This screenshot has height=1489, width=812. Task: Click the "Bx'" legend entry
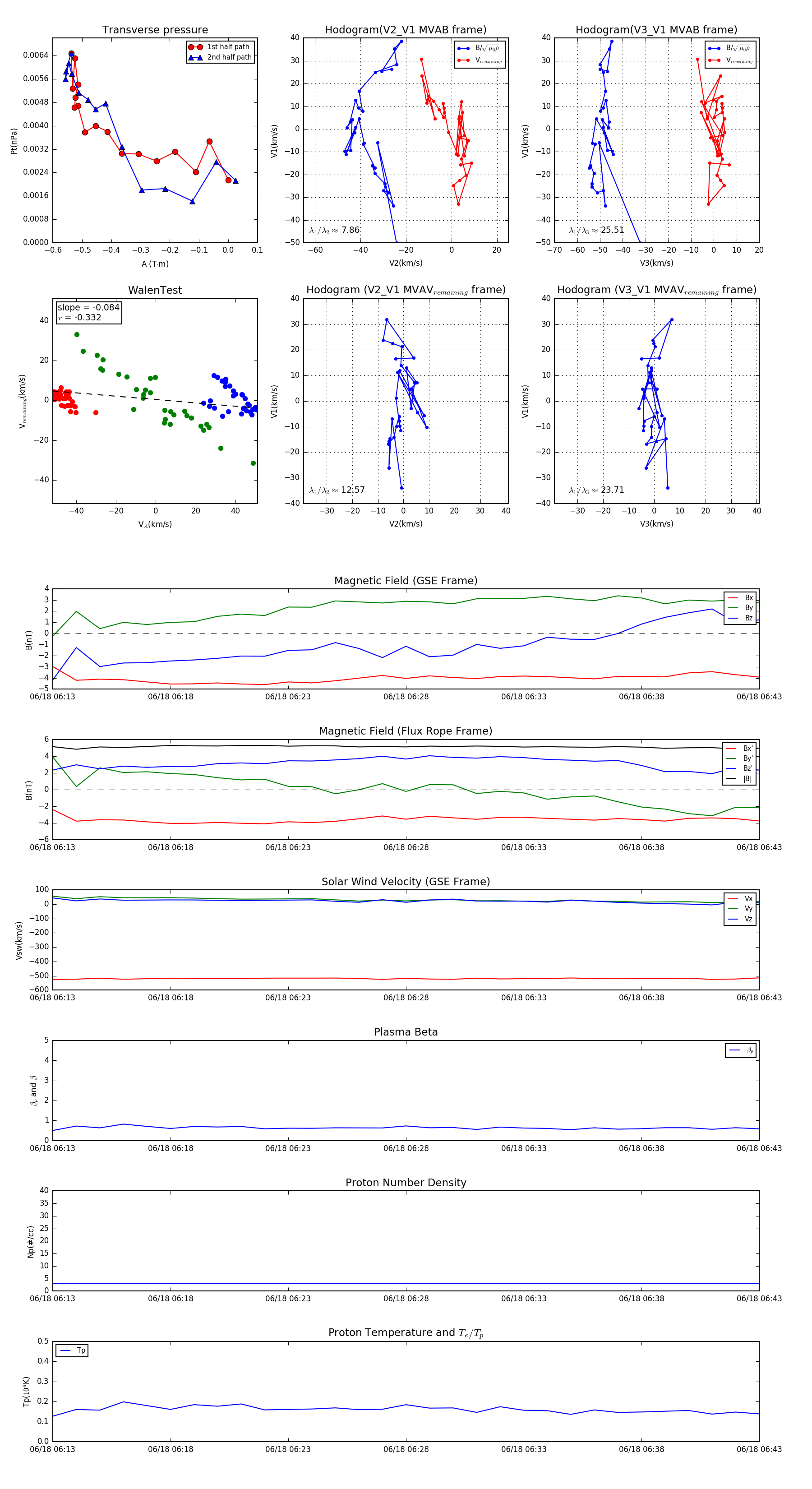click(x=739, y=748)
